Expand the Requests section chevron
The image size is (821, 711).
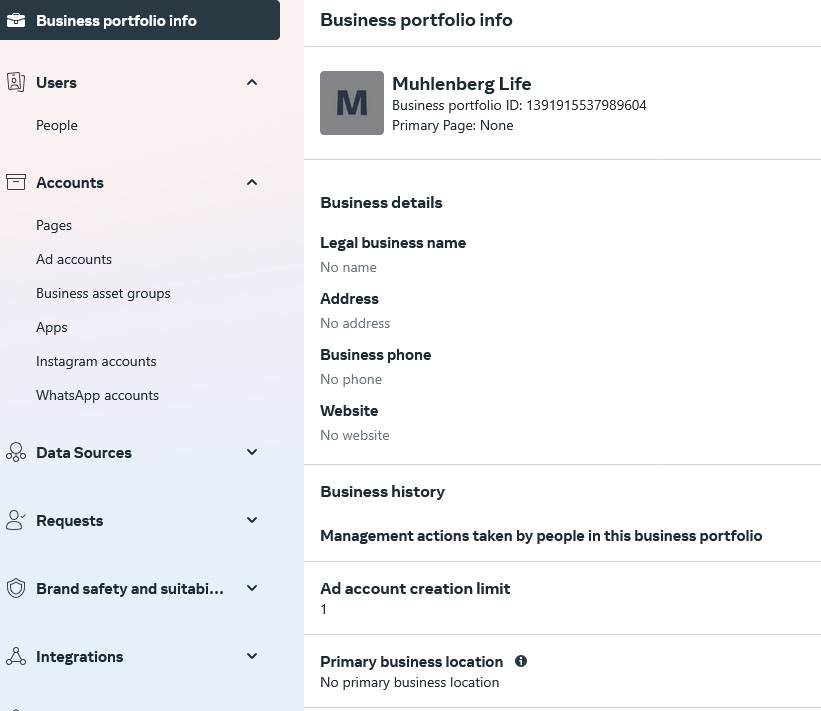(x=252, y=520)
